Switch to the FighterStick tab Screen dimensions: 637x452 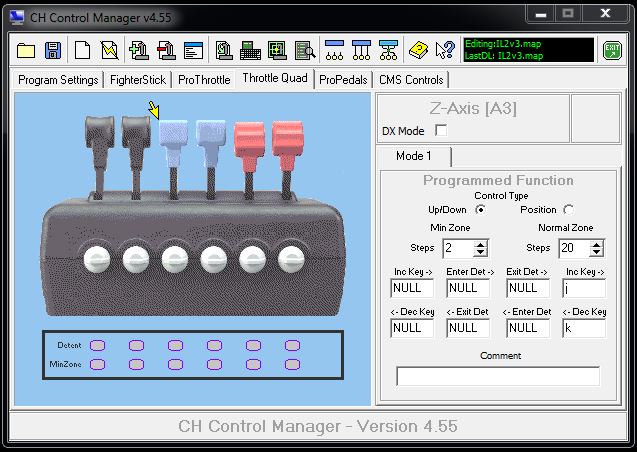pyautogui.click(x=138, y=80)
